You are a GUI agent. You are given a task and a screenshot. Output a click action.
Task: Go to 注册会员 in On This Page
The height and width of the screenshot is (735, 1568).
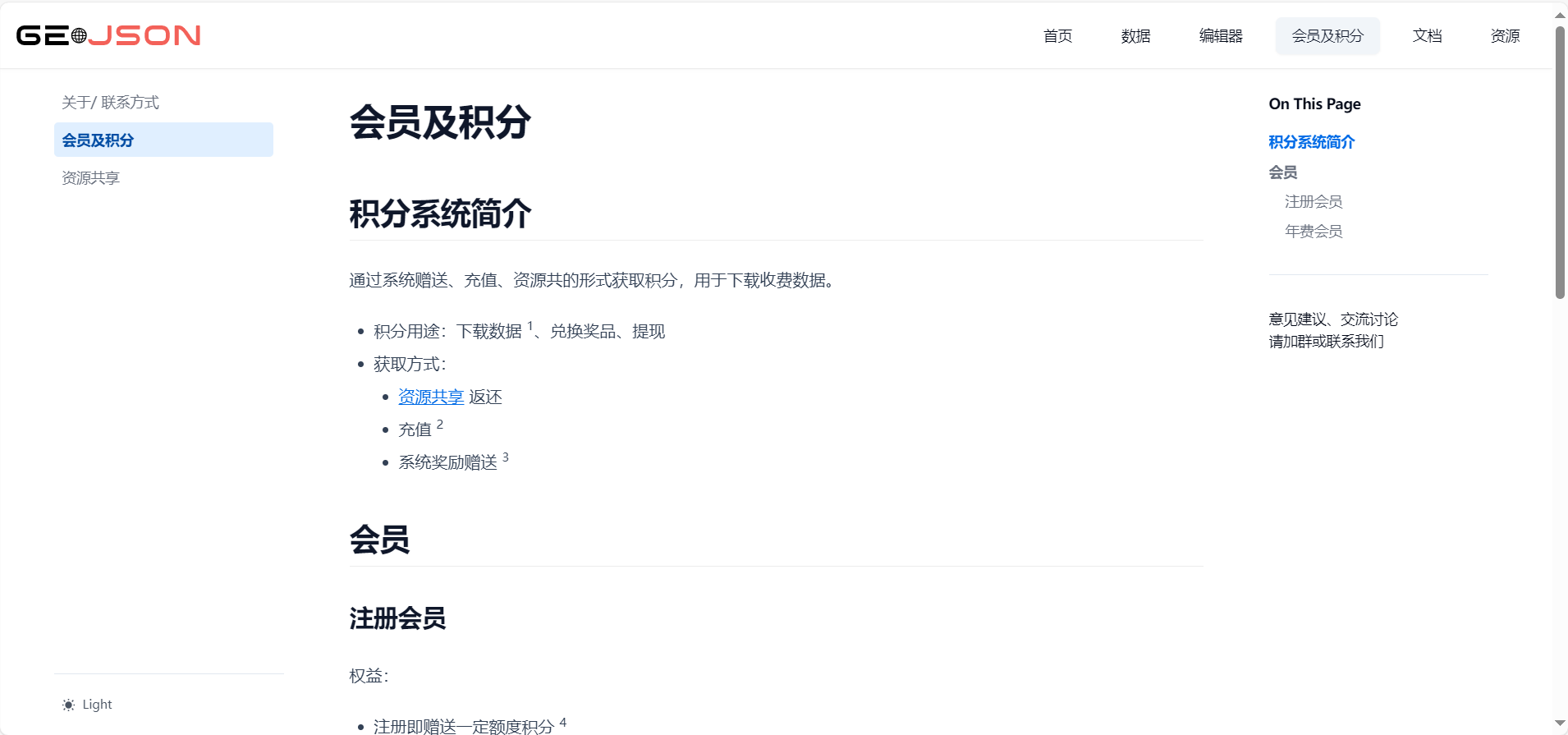pyautogui.click(x=1314, y=201)
